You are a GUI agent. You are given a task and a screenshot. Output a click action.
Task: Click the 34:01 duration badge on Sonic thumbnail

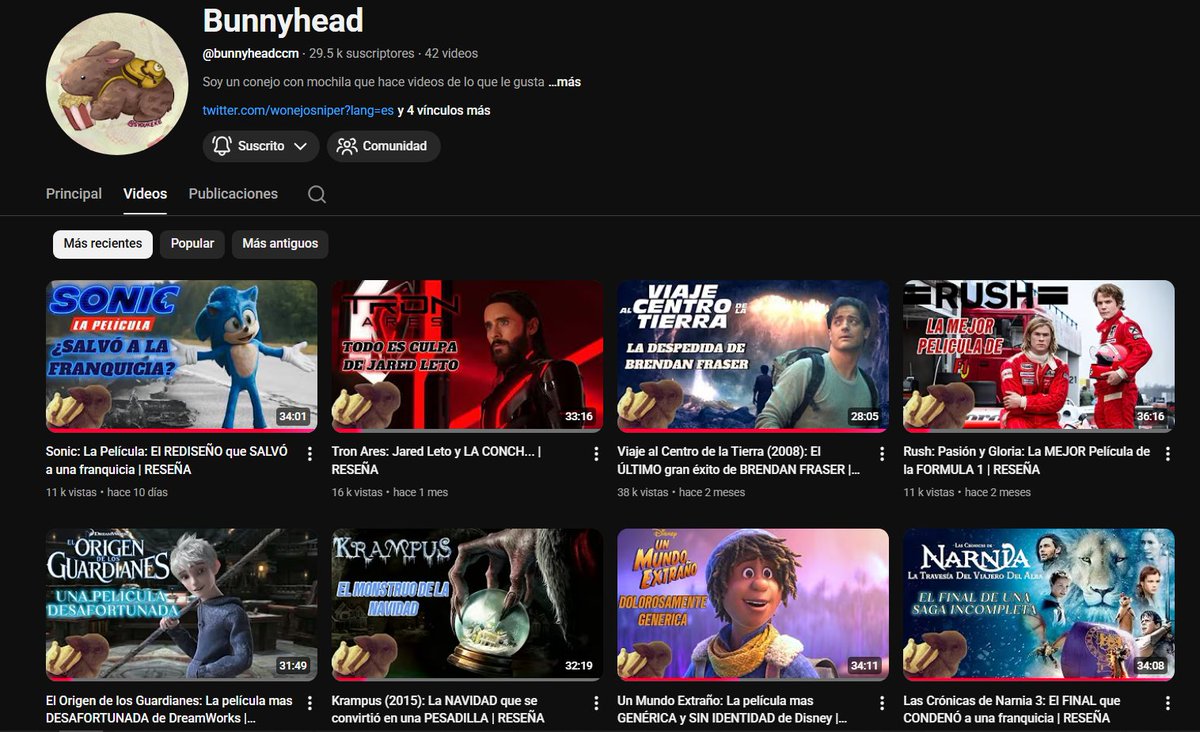point(293,417)
